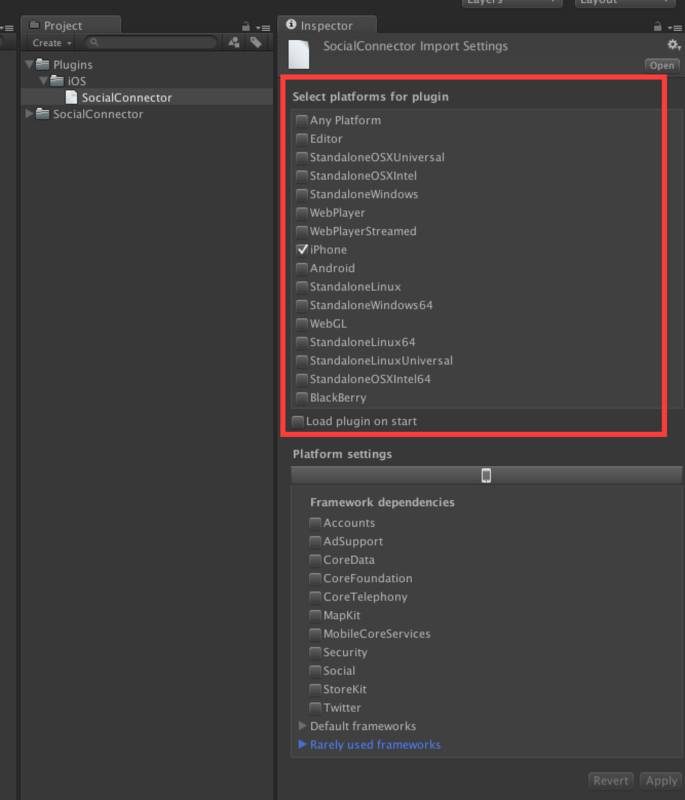Expand the Default frameworks foldout
Screen dimensions: 685x800
302,726
